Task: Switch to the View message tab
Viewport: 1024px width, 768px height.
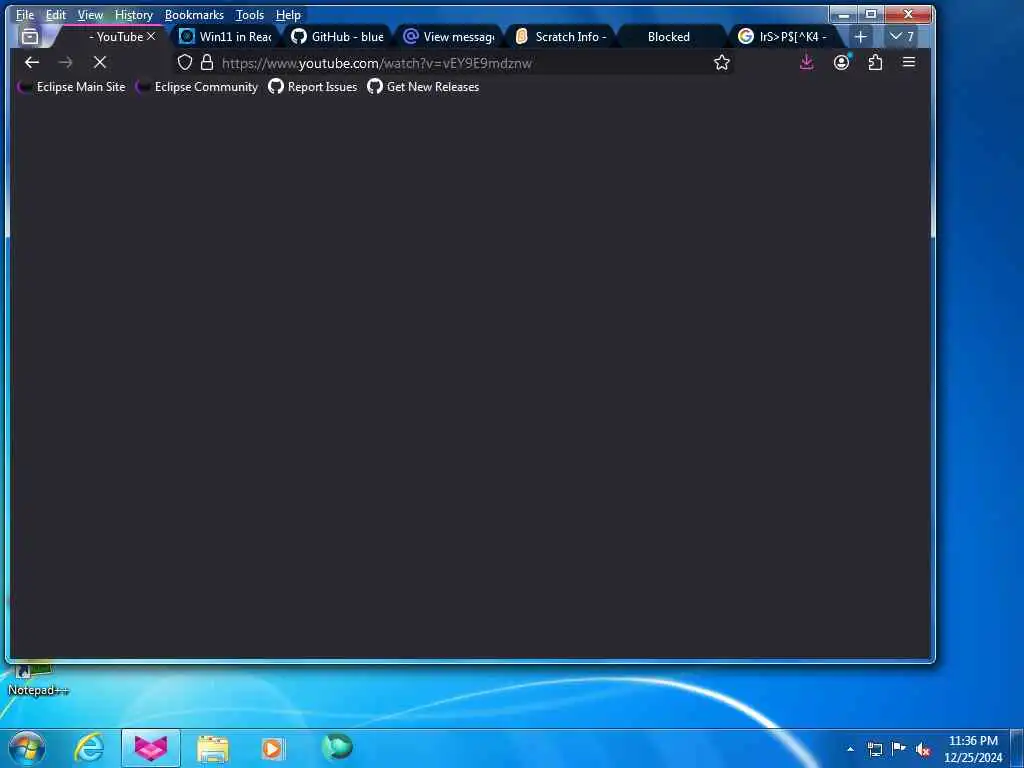Action: click(x=449, y=37)
